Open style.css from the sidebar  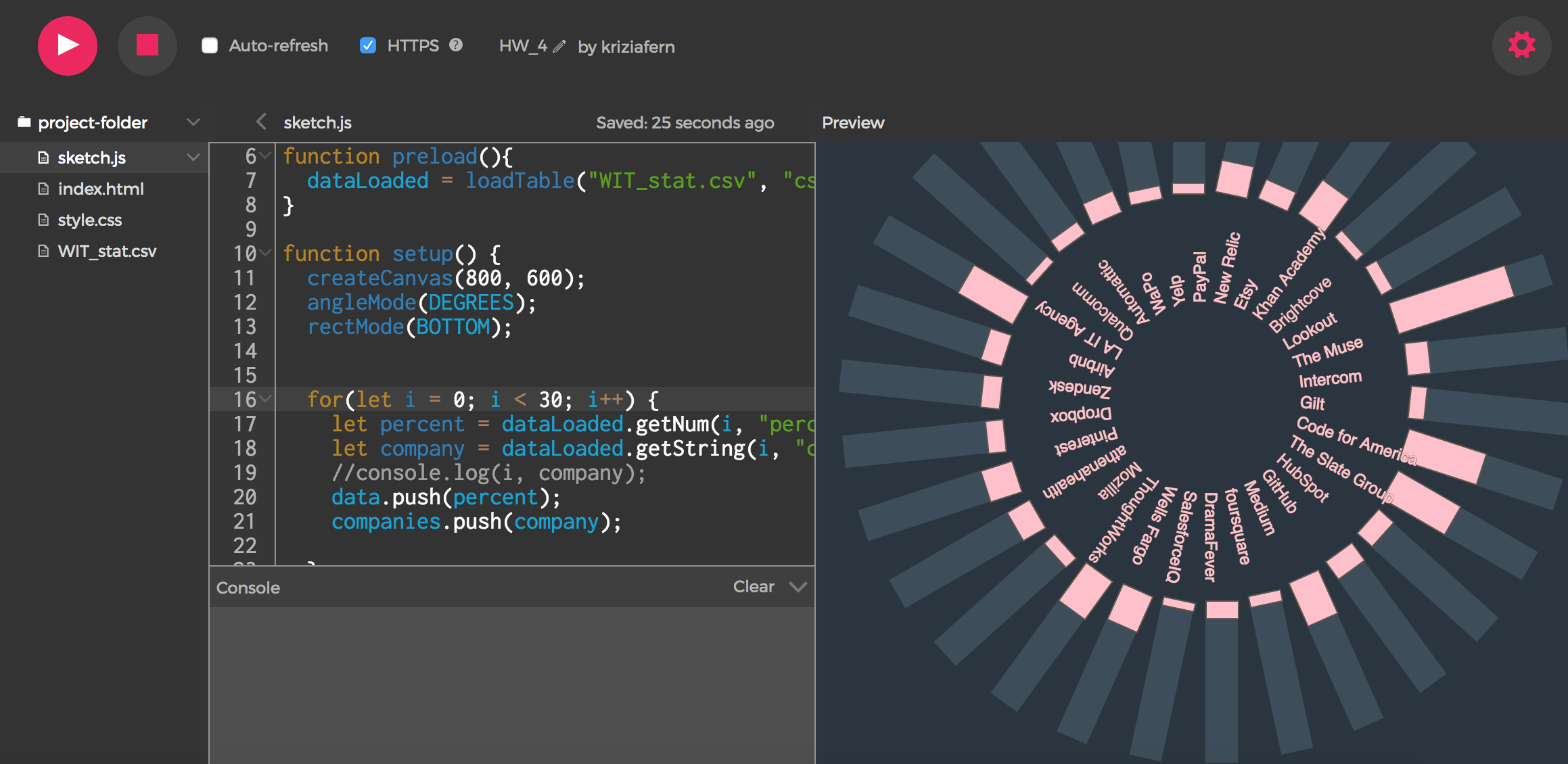(x=89, y=220)
